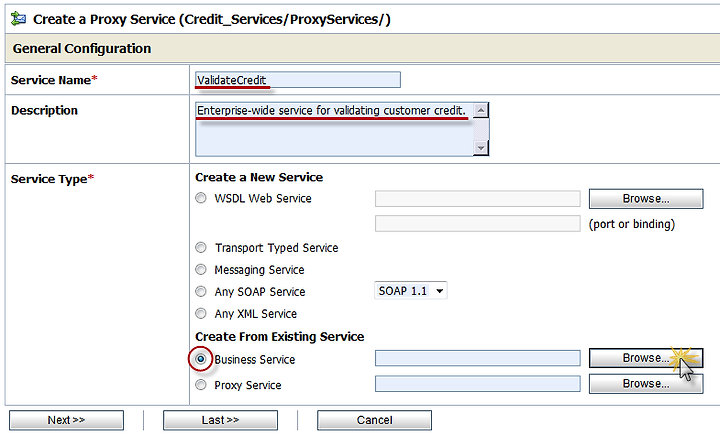Click inside the Description text area
This screenshot has width=720, height=446.
coord(334,129)
